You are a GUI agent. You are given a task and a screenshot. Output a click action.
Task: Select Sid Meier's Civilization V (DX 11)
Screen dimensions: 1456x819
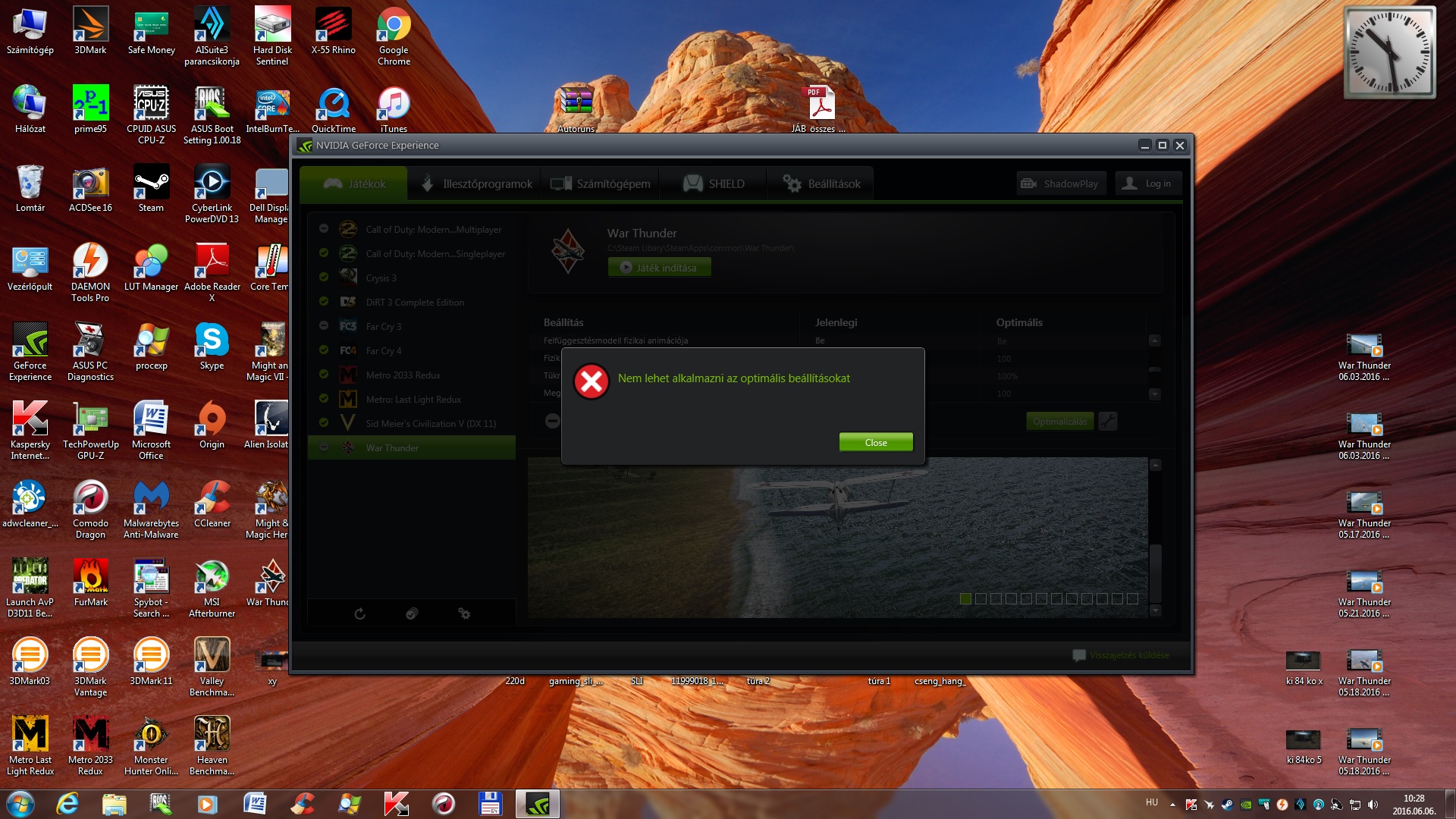[x=412, y=423]
